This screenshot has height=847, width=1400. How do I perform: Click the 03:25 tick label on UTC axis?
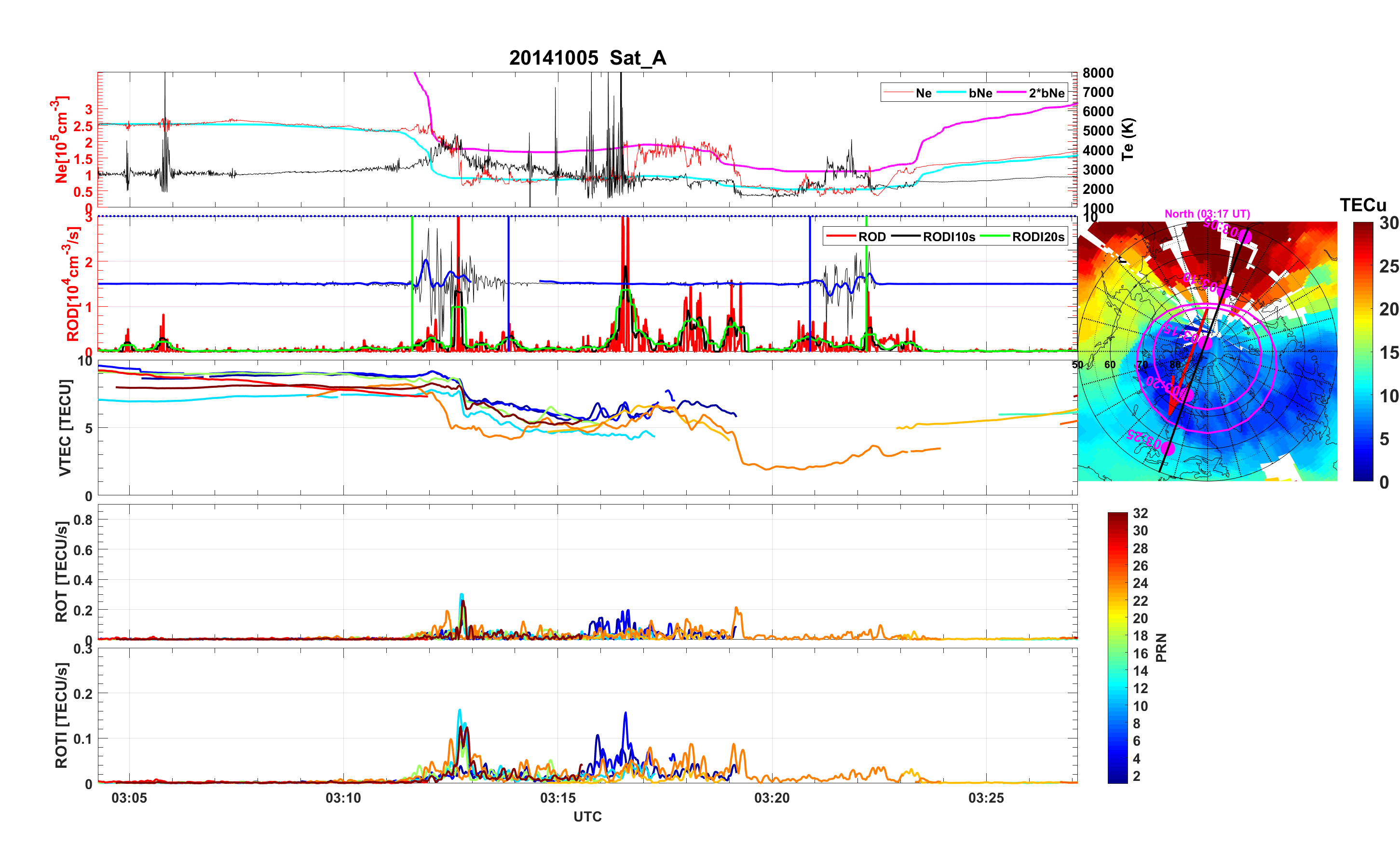[x=986, y=798]
